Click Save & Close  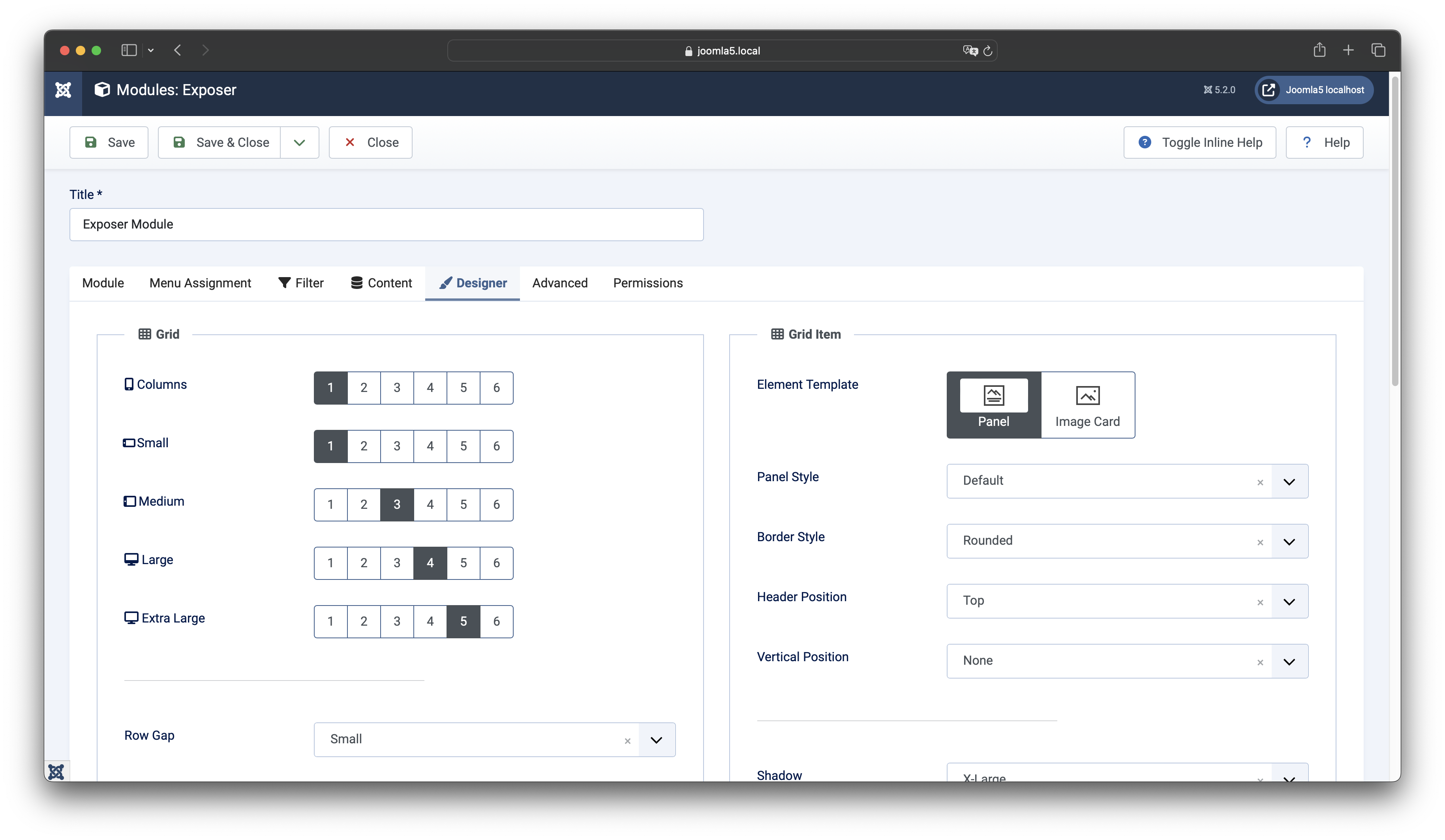click(x=220, y=142)
